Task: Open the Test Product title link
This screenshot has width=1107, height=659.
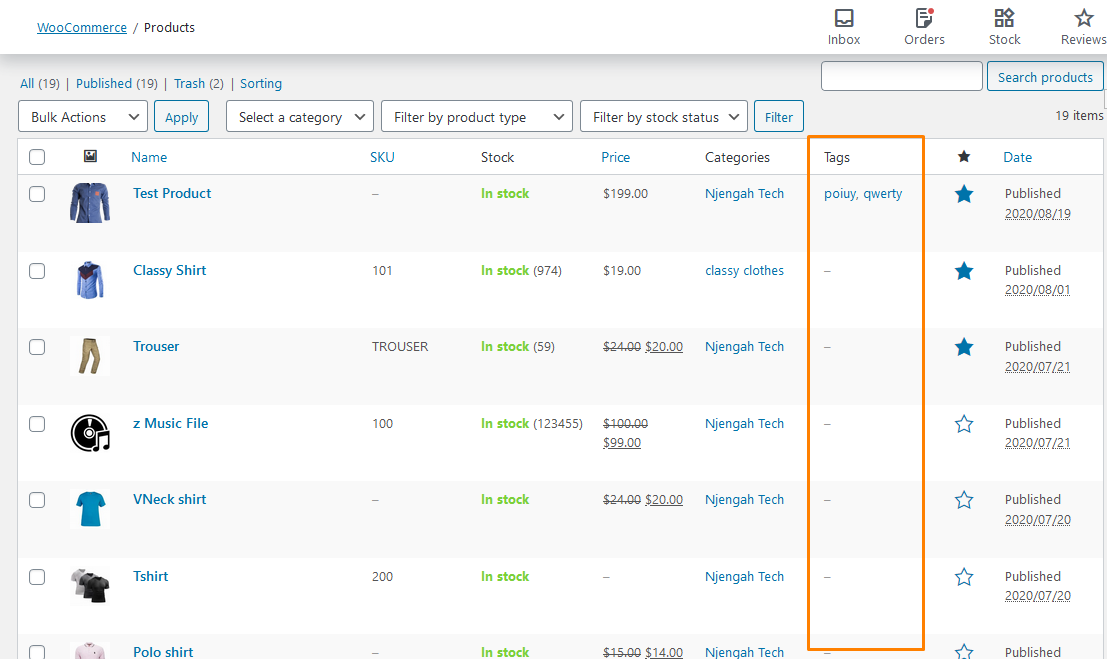Action: [172, 194]
